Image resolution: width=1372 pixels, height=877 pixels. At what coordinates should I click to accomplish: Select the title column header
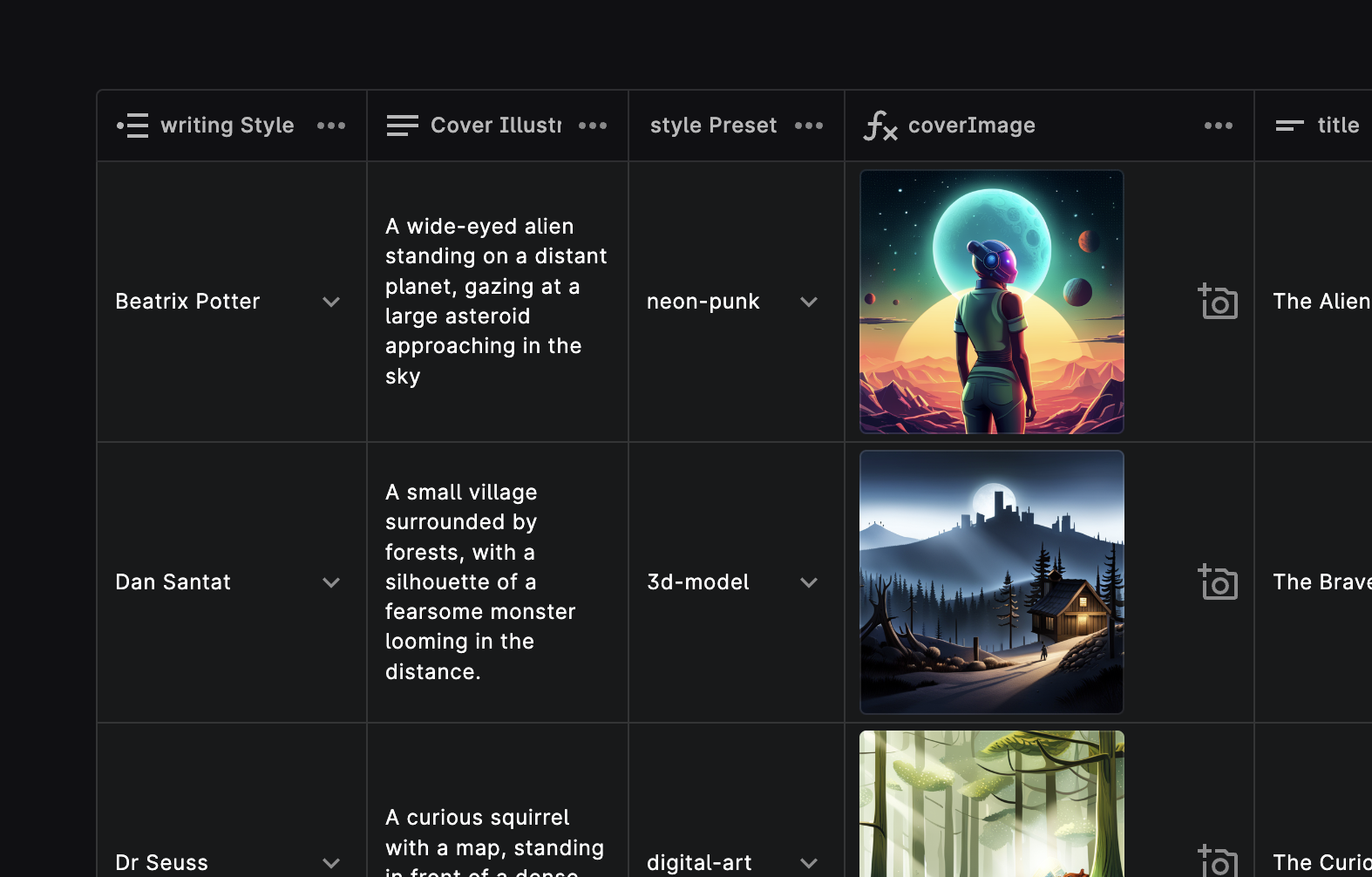point(1337,126)
